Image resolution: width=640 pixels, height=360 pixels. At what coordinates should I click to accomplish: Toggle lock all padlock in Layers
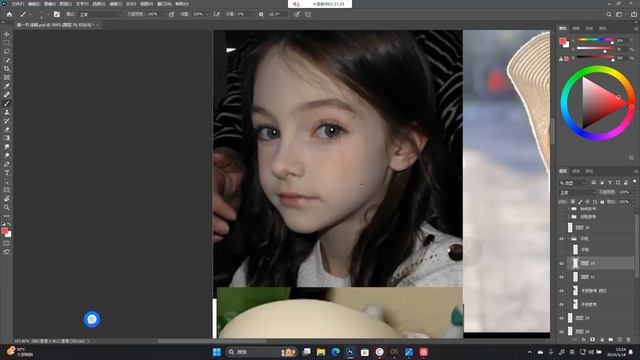[602, 202]
